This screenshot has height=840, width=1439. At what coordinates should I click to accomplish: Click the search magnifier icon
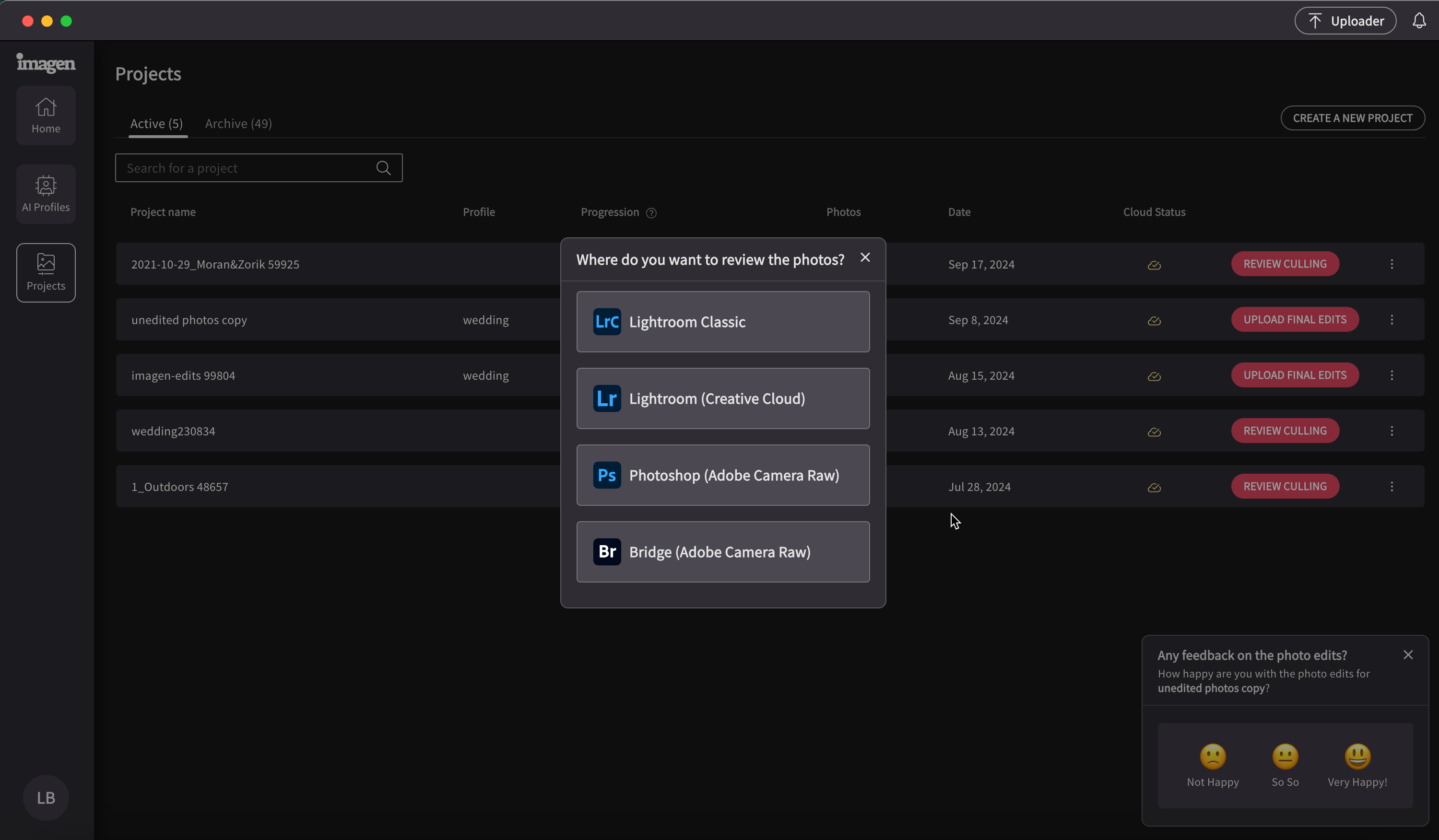(x=383, y=168)
